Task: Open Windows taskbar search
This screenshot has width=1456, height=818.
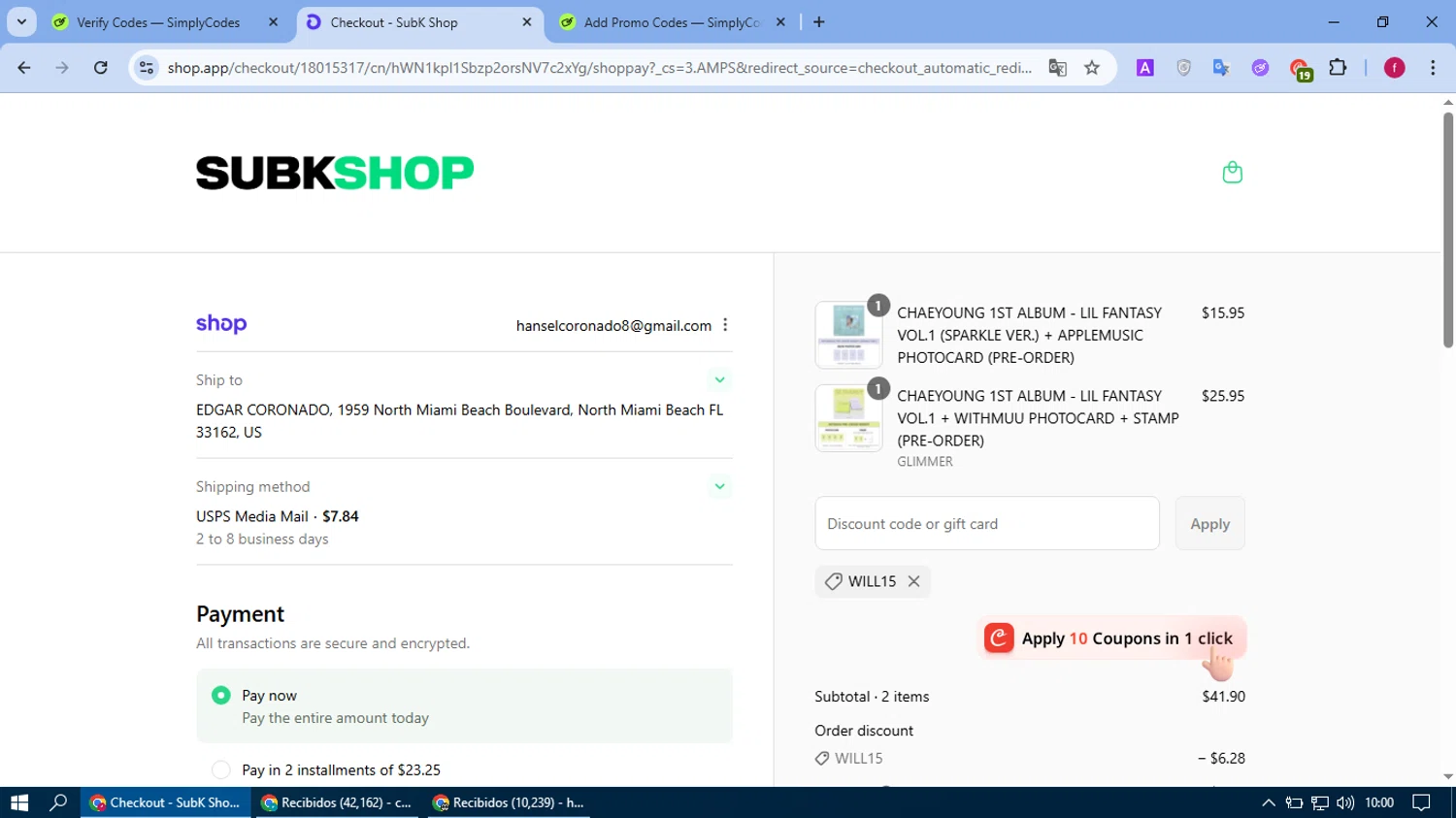Action: pos(58,802)
